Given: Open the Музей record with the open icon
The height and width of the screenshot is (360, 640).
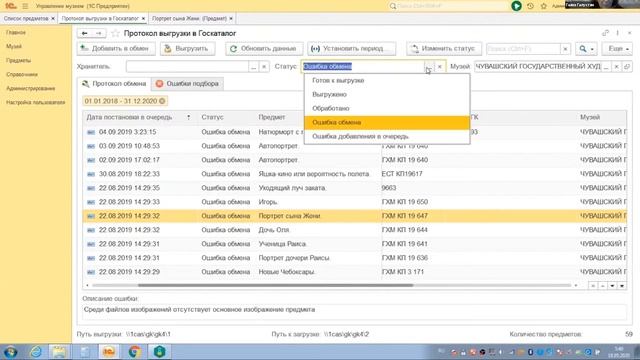Looking at the screenshot, I should pos(627,67).
